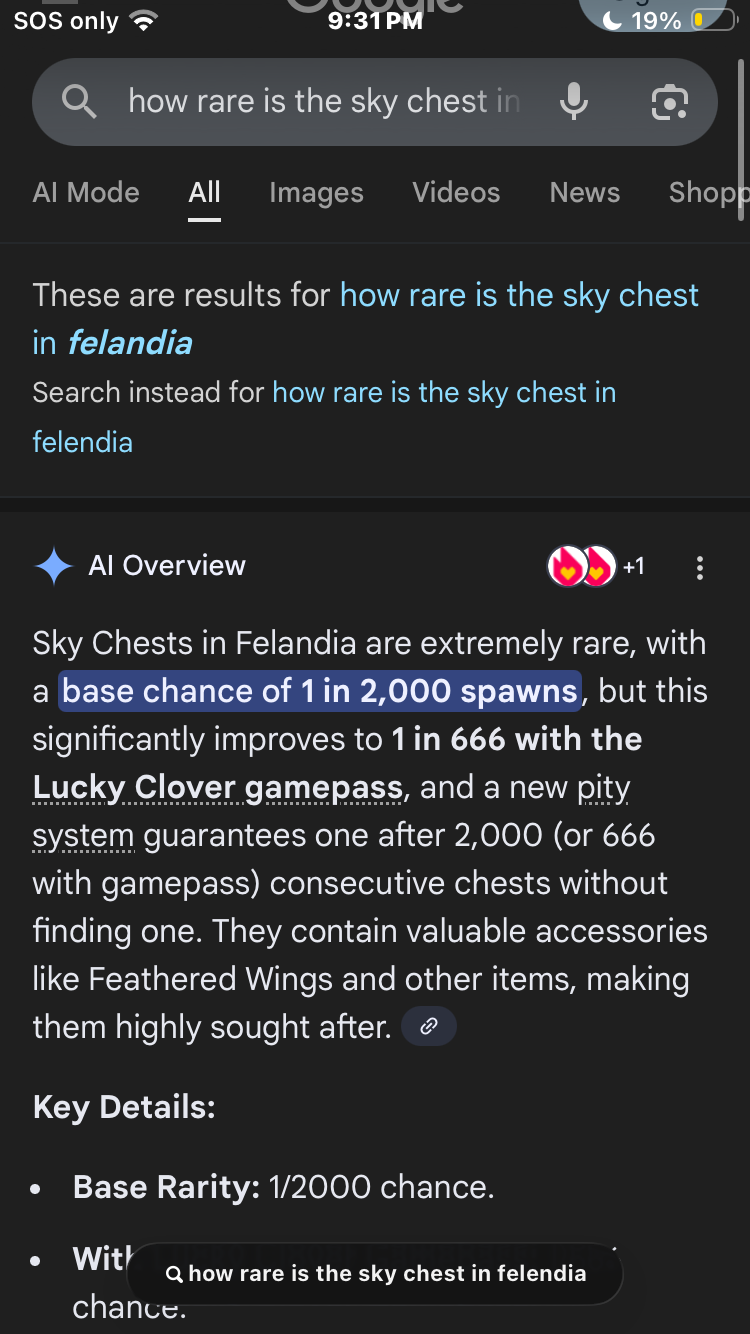Go to the News tab
Viewport: 750px width, 1334px height.
click(585, 192)
